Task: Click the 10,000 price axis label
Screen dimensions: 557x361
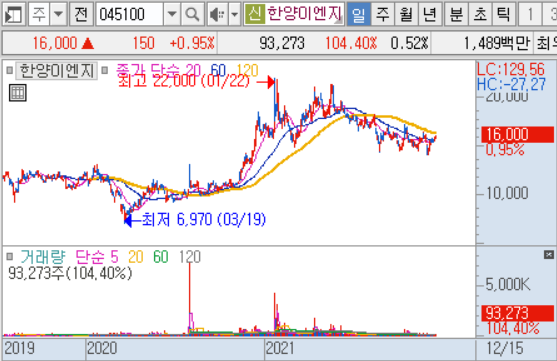Action: click(507, 193)
